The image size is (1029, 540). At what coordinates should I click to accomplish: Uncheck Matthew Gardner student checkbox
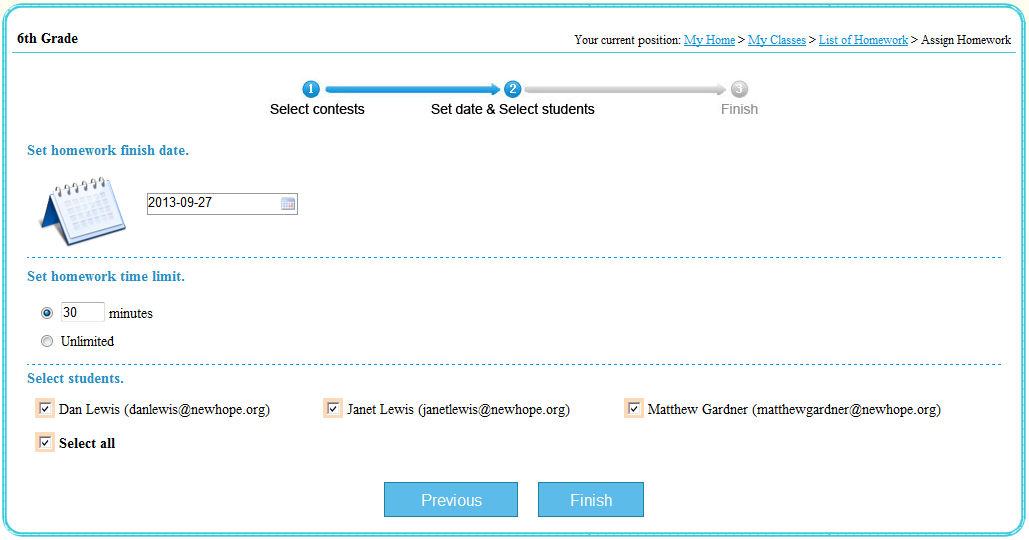634,409
